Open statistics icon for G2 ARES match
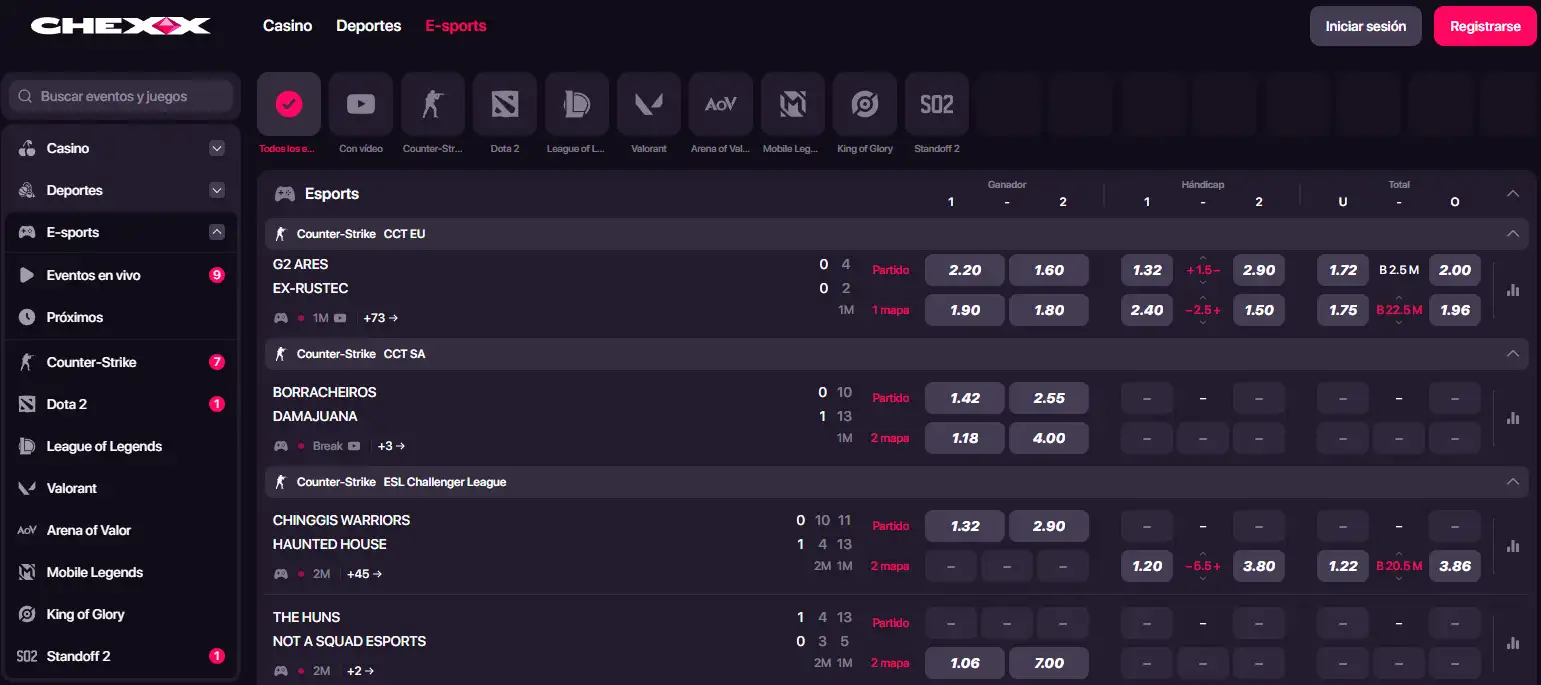Image resolution: width=1541 pixels, height=685 pixels. 1513,290
